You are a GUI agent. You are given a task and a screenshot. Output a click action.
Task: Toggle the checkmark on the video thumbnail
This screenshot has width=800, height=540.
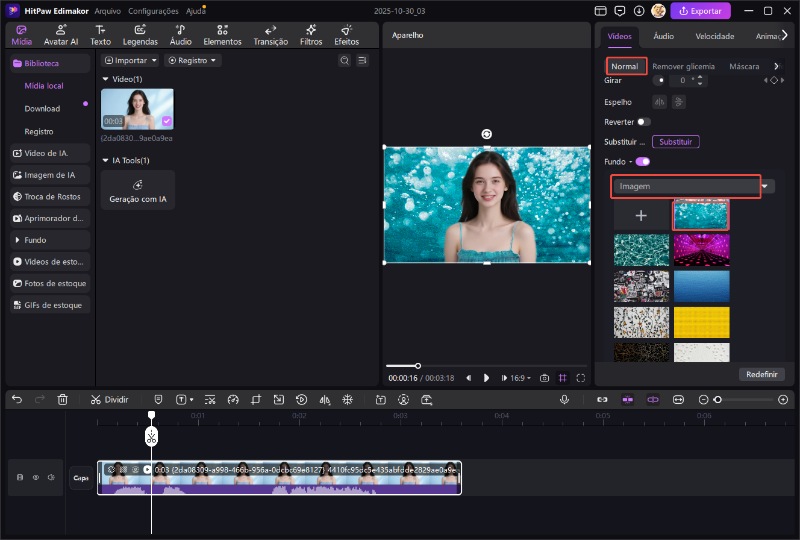coord(167,121)
